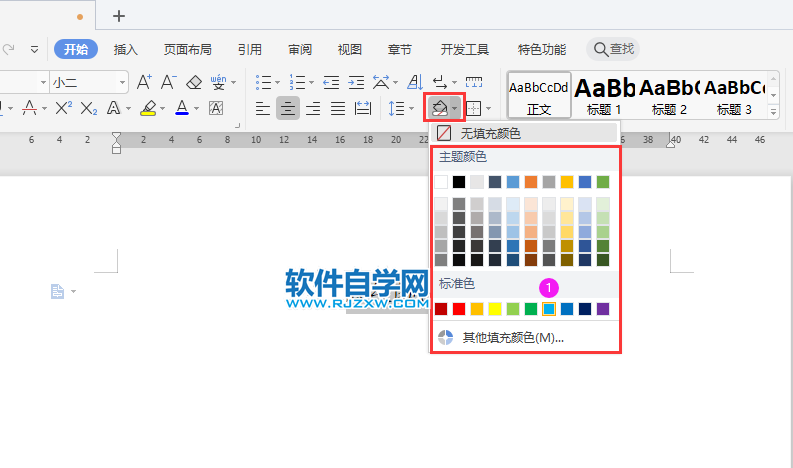Image resolution: width=793 pixels, height=468 pixels.
Task: Justify the paragraph text
Action: pos(338,108)
